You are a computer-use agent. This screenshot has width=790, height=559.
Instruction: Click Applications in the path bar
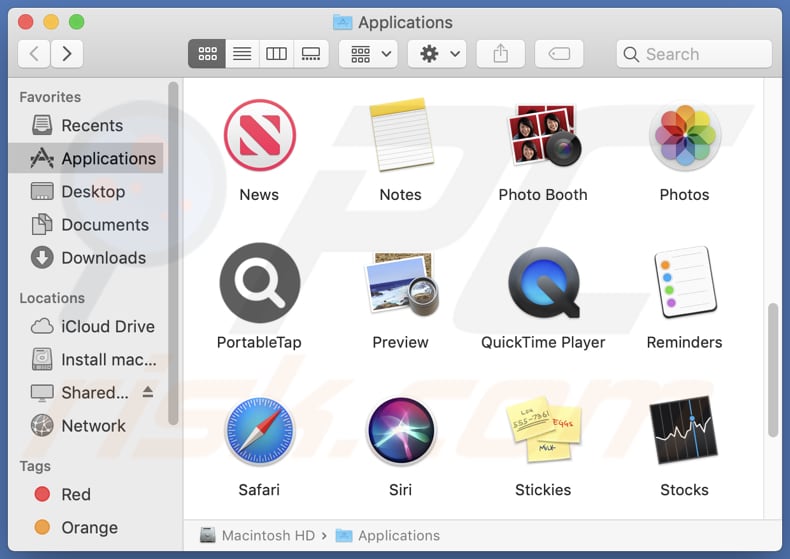(388, 535)
